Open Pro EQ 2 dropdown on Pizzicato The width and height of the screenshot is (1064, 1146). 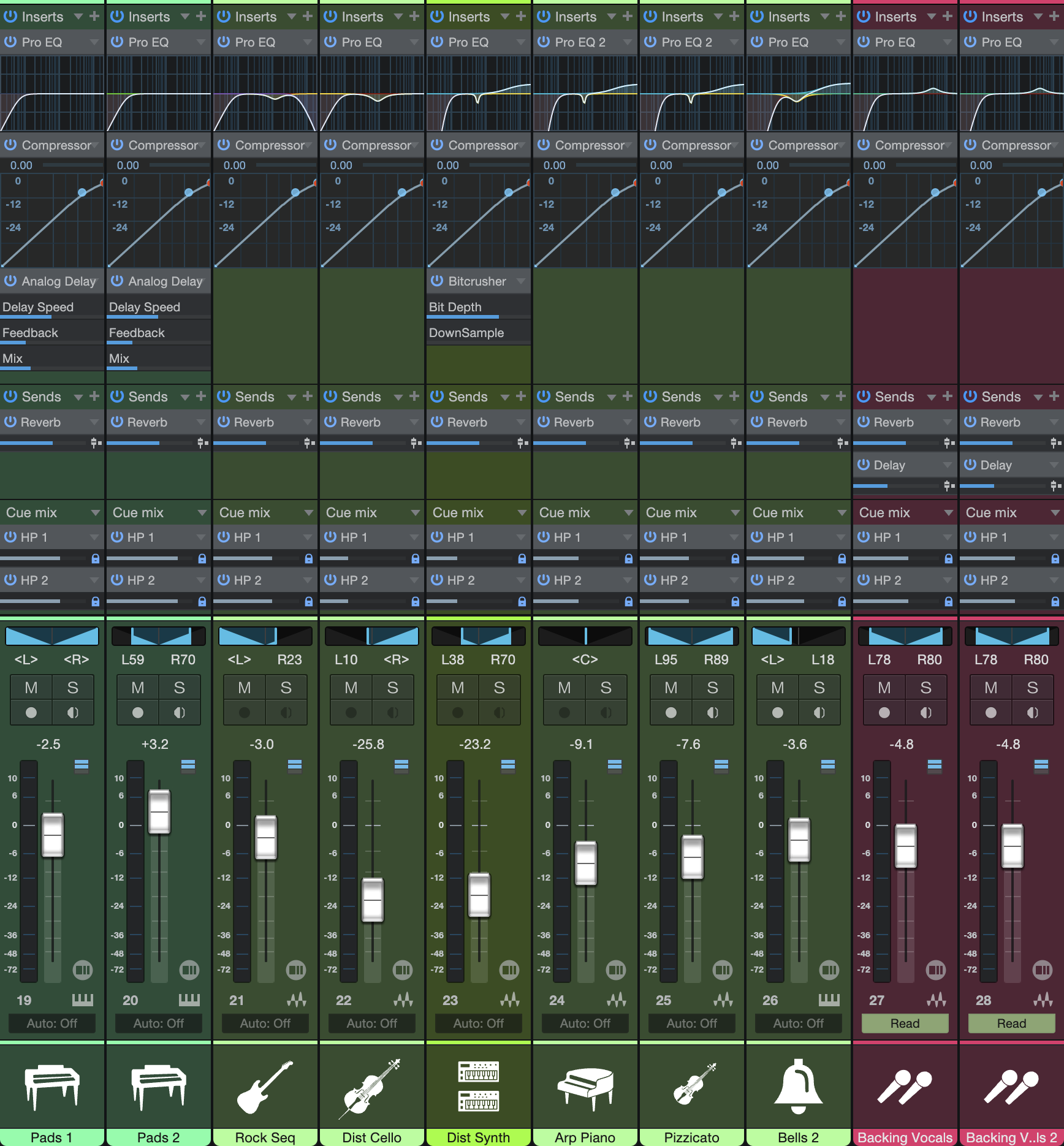(734, 42)
